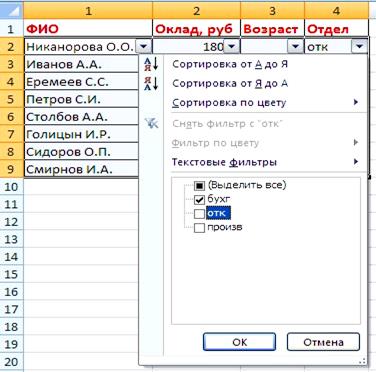Click the A-to-Я ascending sort icon
Screen dimensions: 376x372
coord(151,64)
